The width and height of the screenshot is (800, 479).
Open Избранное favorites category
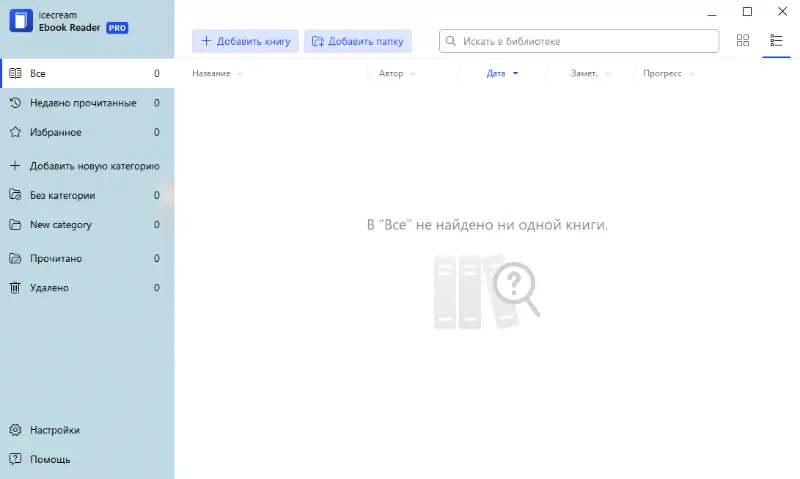(87, 133)
